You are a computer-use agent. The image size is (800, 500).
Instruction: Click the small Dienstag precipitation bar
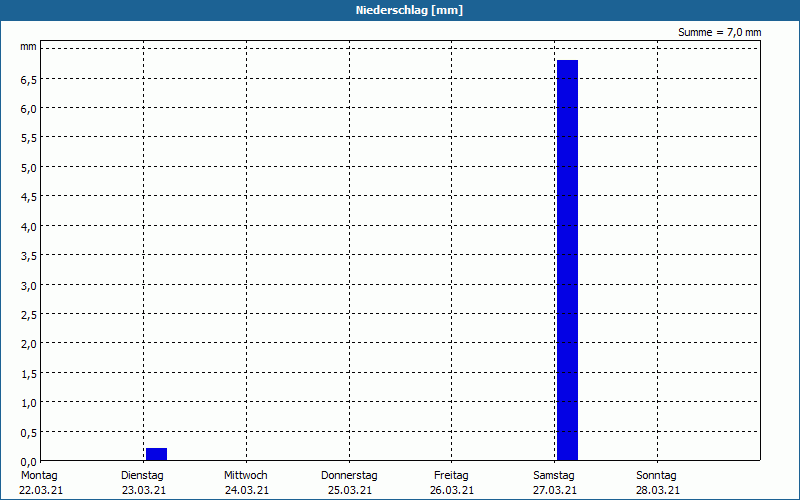click(157, 454)
